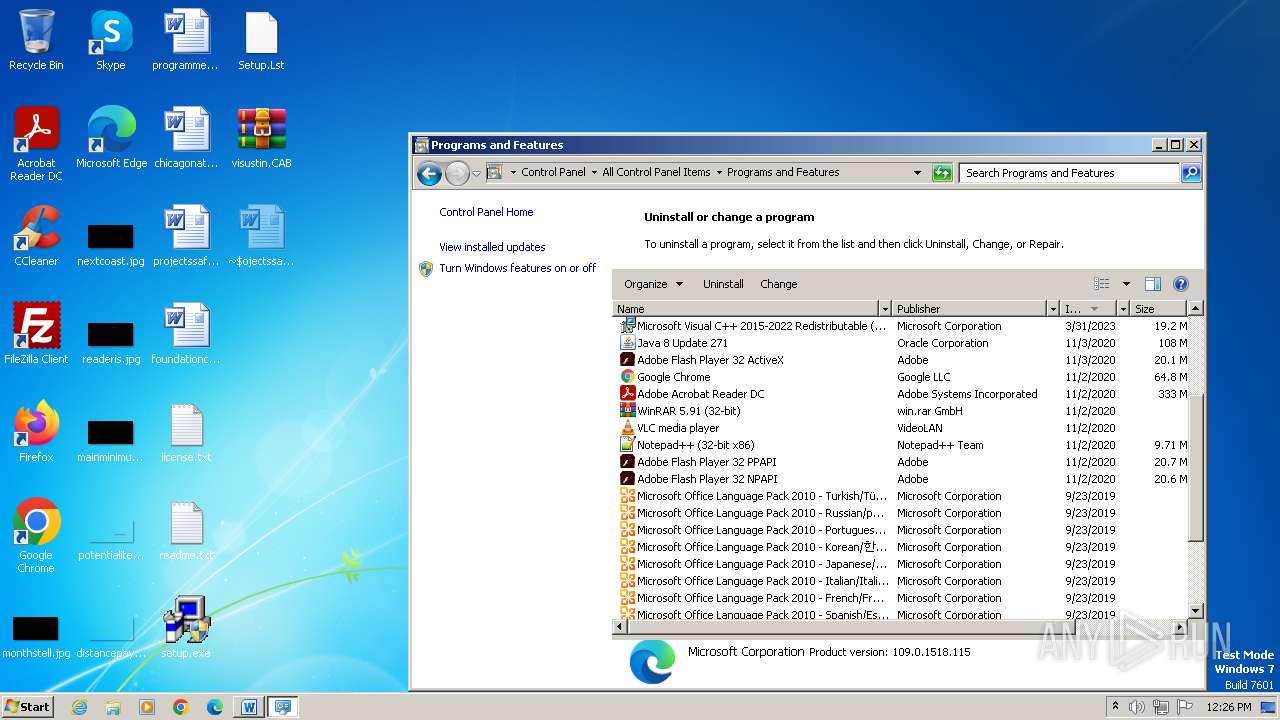Select Office Language Pack 2010 Korean entry
Image resolution: width=1280 pixels, height=720 pixels.
click(900, 547)
